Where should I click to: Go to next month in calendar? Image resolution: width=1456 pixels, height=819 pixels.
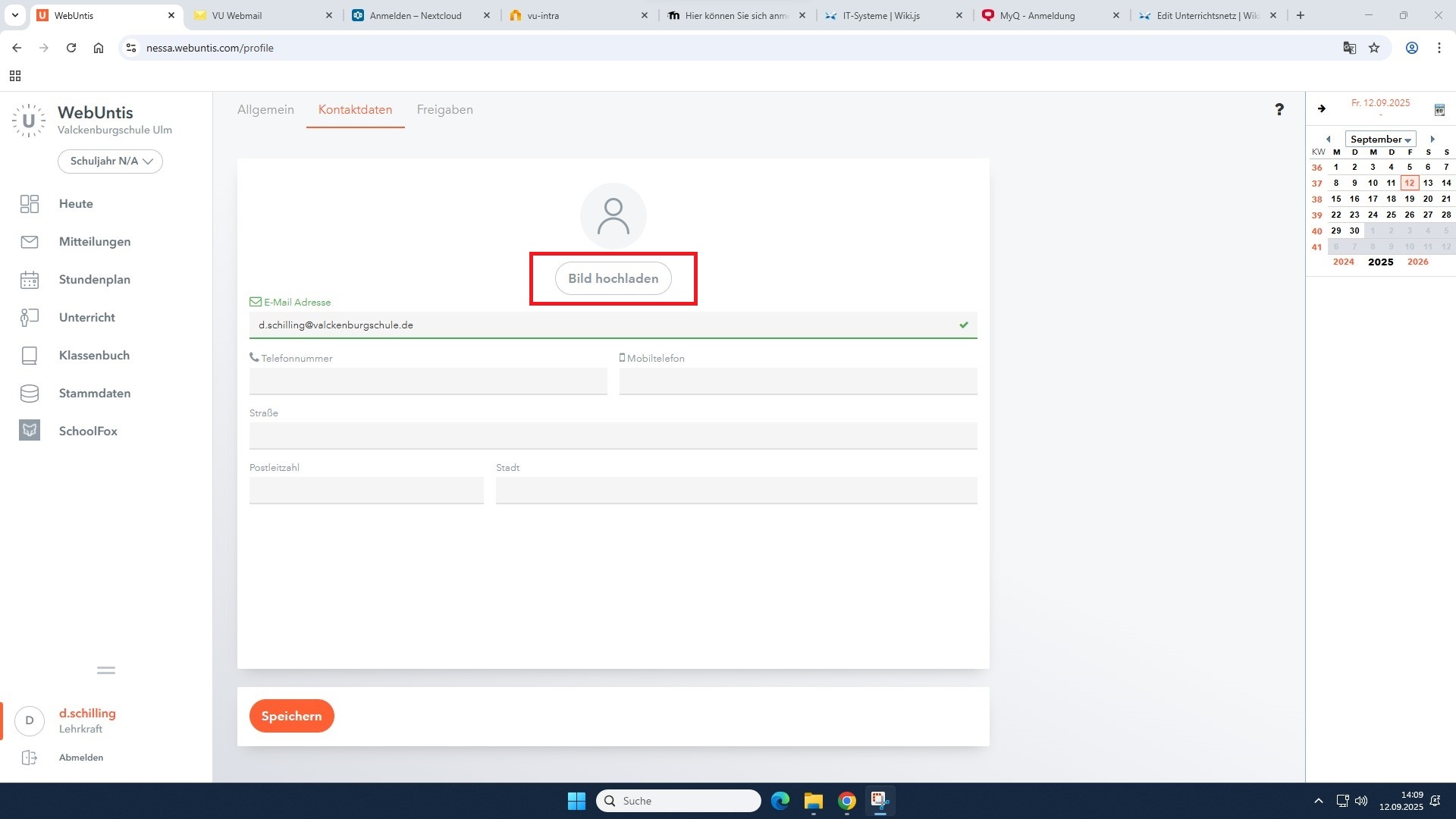click(1432, 140)
